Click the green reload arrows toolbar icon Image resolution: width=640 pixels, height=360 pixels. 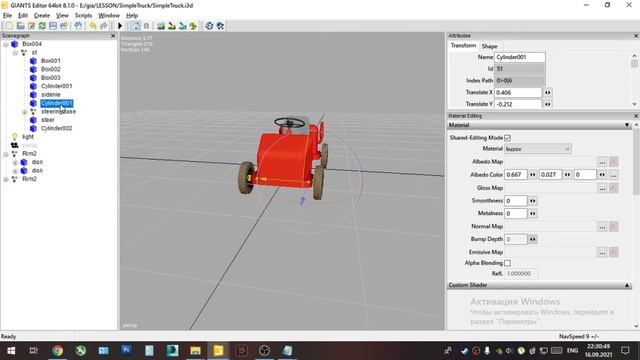(x=42, y=26)
